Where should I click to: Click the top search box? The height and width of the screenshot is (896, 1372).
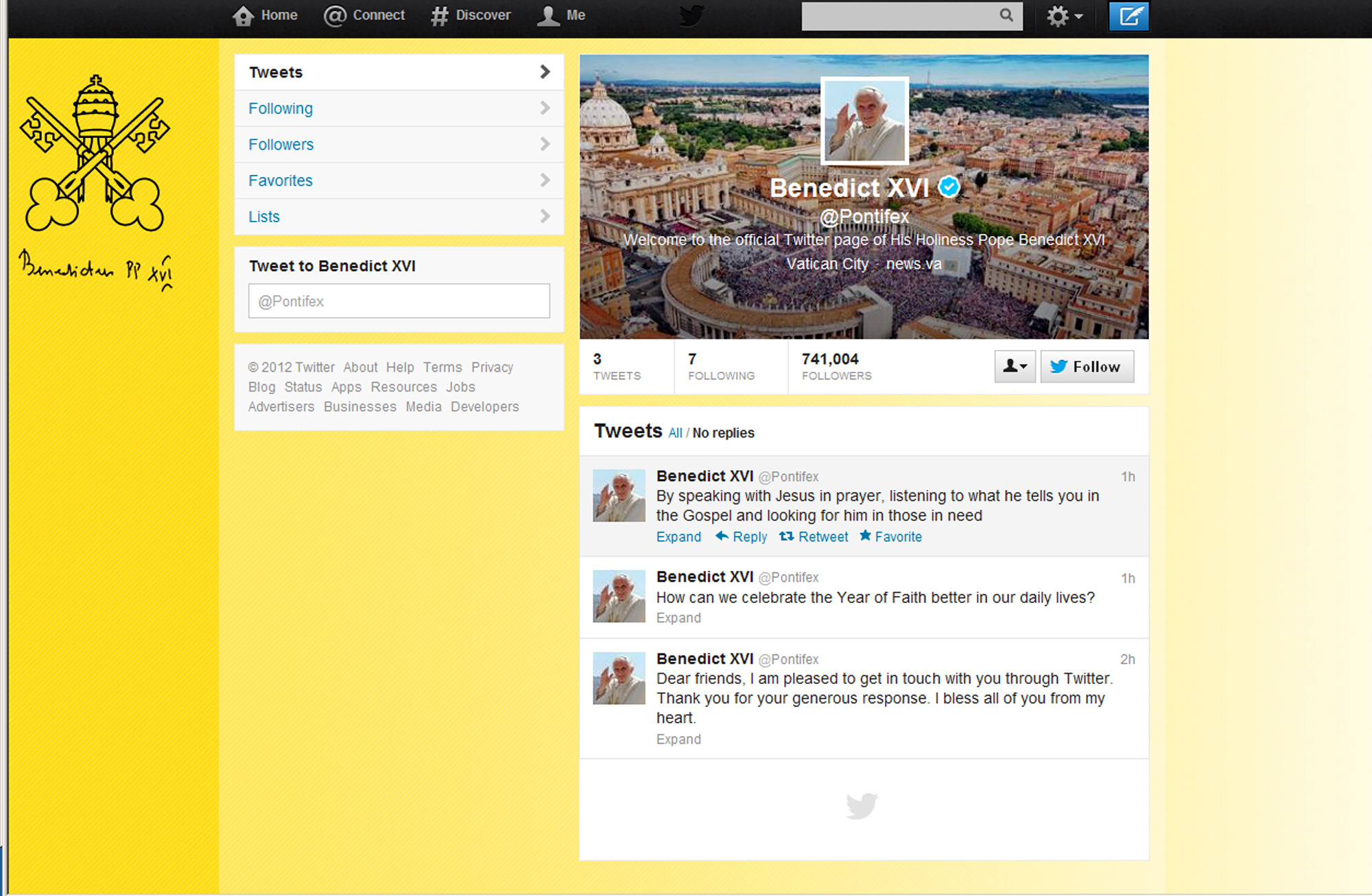pyautogui.click(x=912, y=16)
